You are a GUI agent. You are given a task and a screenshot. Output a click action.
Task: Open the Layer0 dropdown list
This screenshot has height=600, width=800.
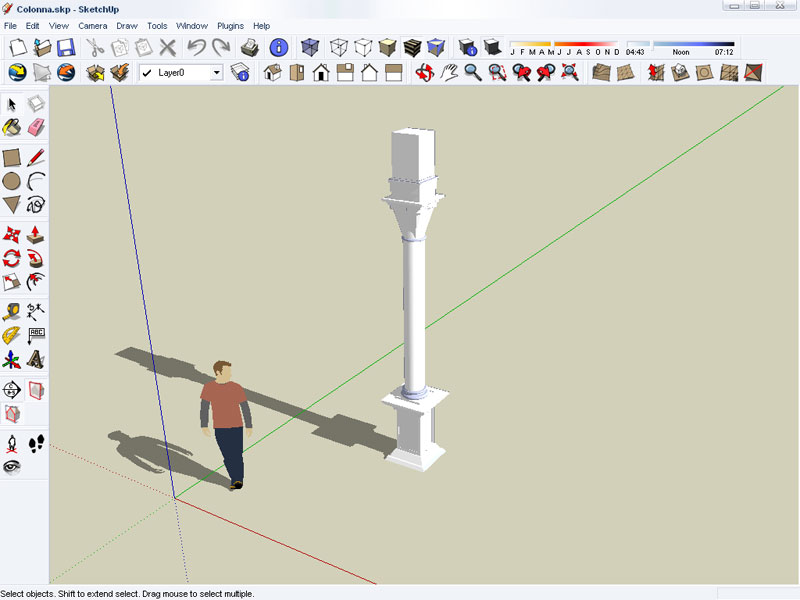(216, 73)
